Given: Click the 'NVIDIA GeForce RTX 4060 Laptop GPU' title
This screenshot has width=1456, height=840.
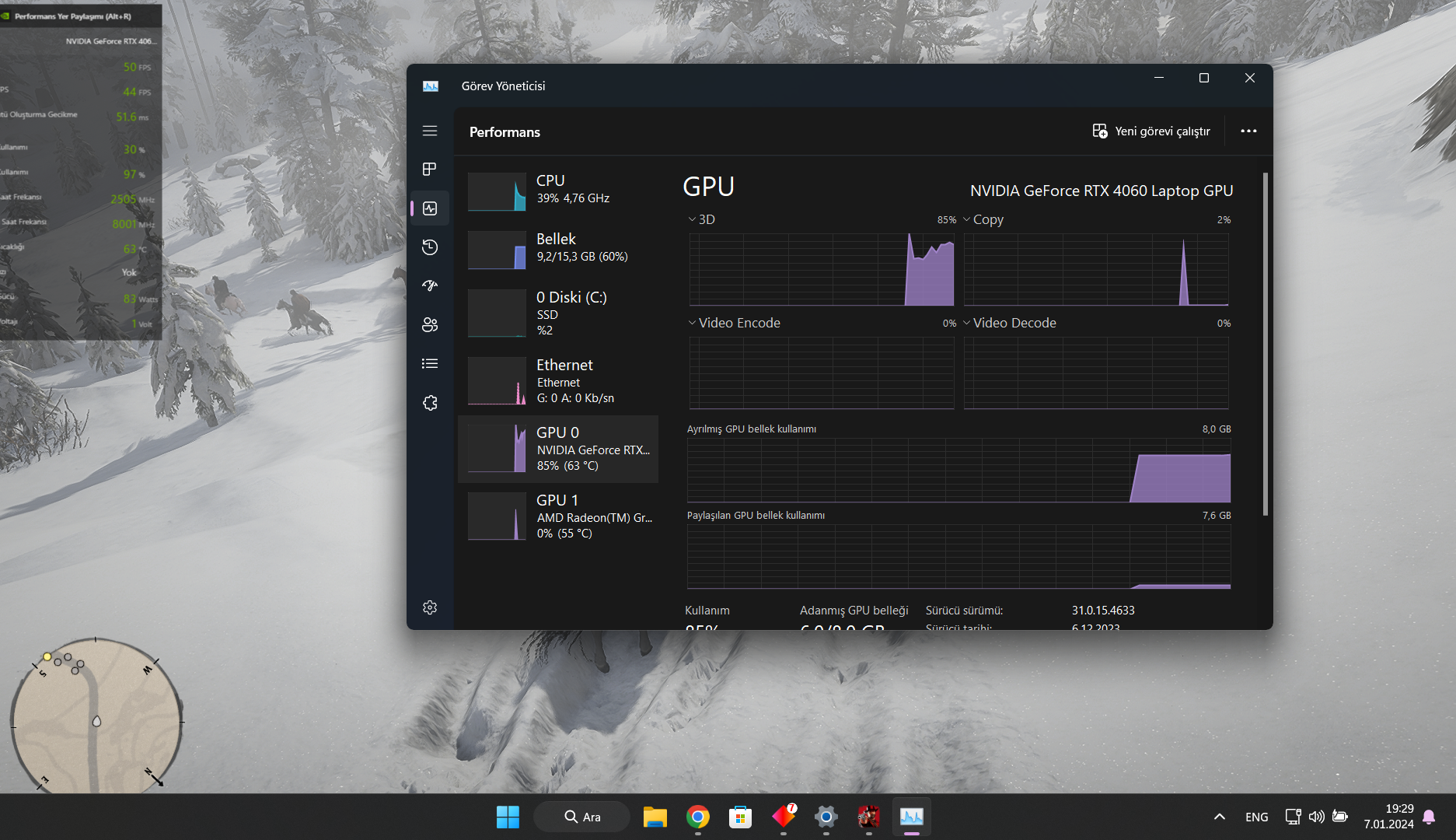Looking at the screenshot, I should pyautogui.click(x=1102, y=191).
